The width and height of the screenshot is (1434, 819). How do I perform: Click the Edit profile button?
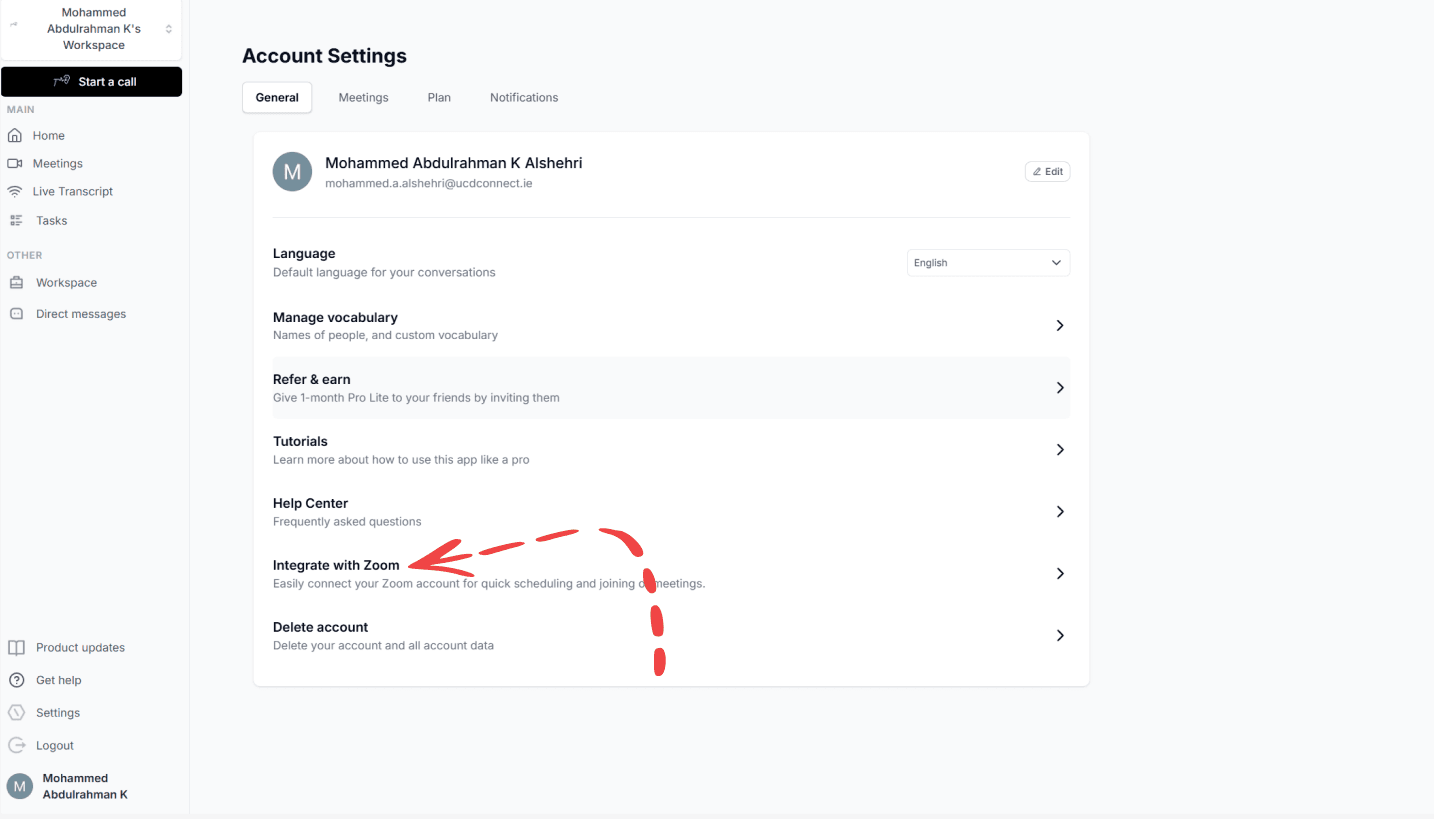(x=1047, y=172)
